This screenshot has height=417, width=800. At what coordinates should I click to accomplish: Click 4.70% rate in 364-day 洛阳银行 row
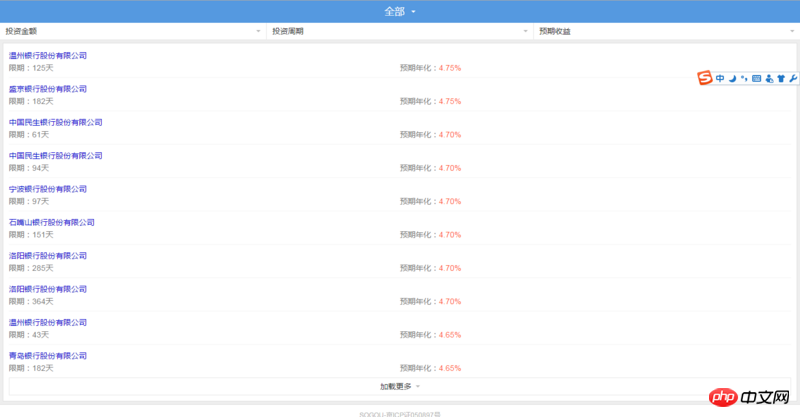(449, 301)
